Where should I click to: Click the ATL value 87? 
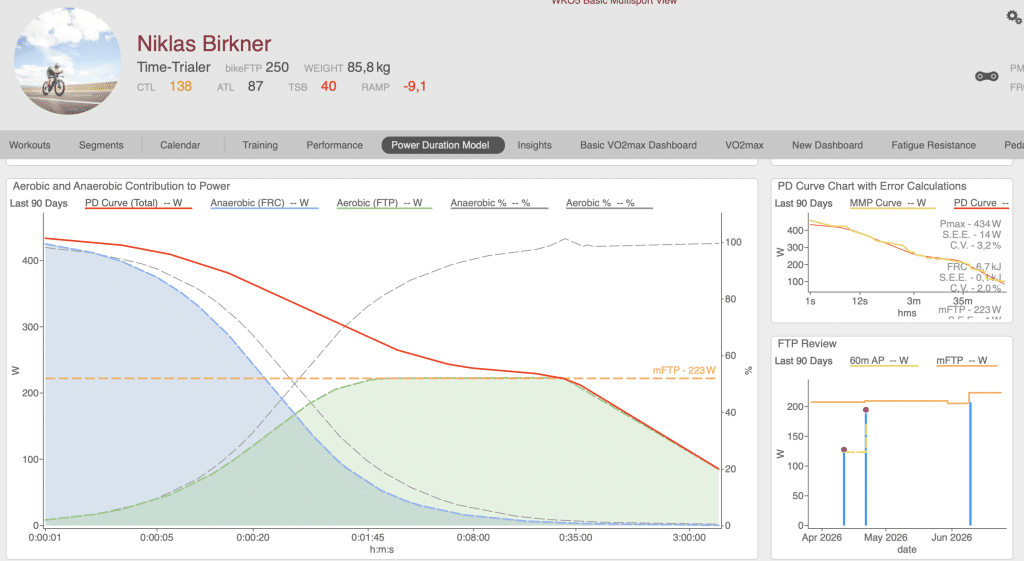click(x=255, y=86)
